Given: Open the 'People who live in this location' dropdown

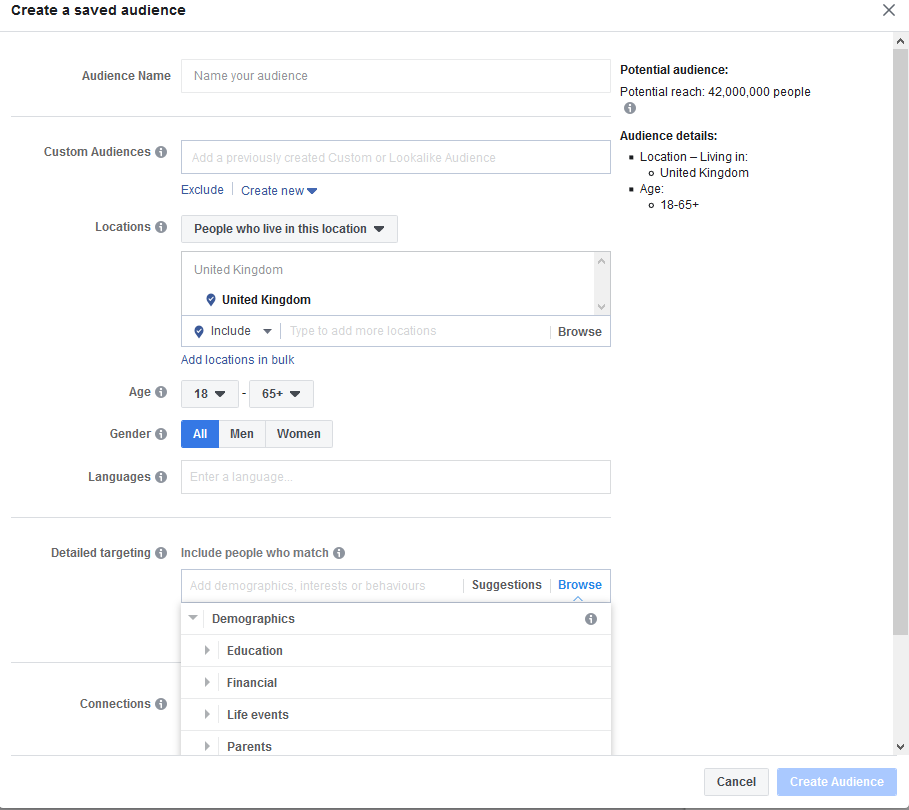Looking at the screenshot, I should click(x=288, y=228).
